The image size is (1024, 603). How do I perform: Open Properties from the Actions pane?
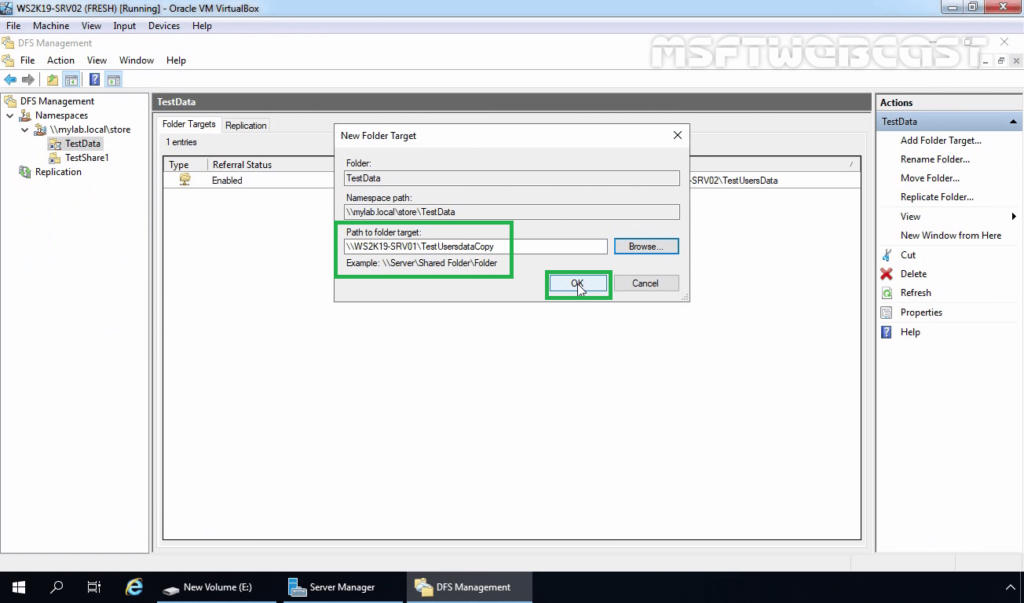coord(921,312)
